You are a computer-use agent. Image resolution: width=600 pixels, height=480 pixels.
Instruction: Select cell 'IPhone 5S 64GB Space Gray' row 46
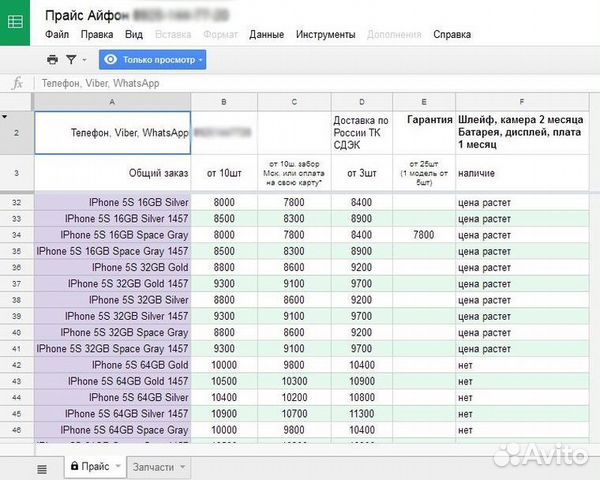point(112,430)
